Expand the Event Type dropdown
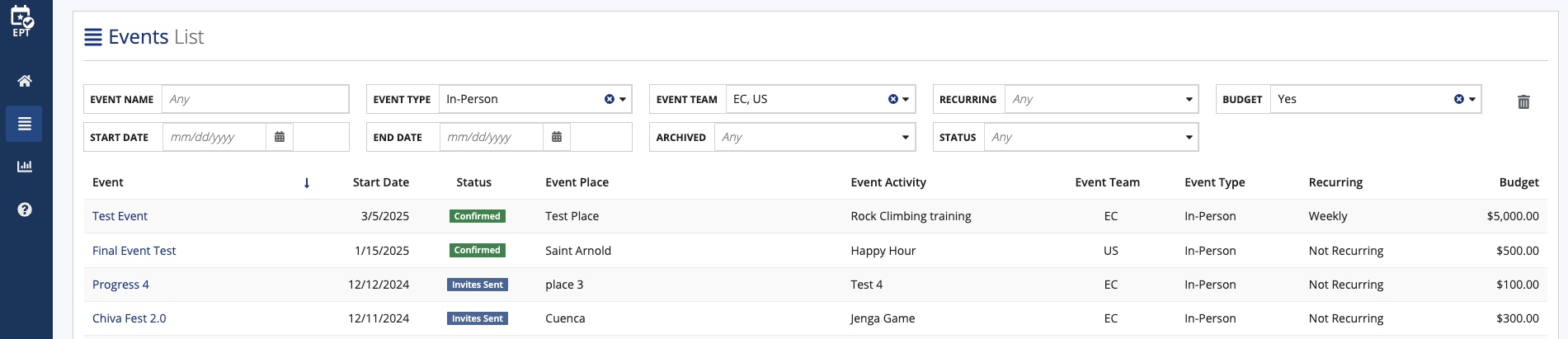The height and width of the screenshot is (339, 1568). pyautogui.click(x=623, y=99)
